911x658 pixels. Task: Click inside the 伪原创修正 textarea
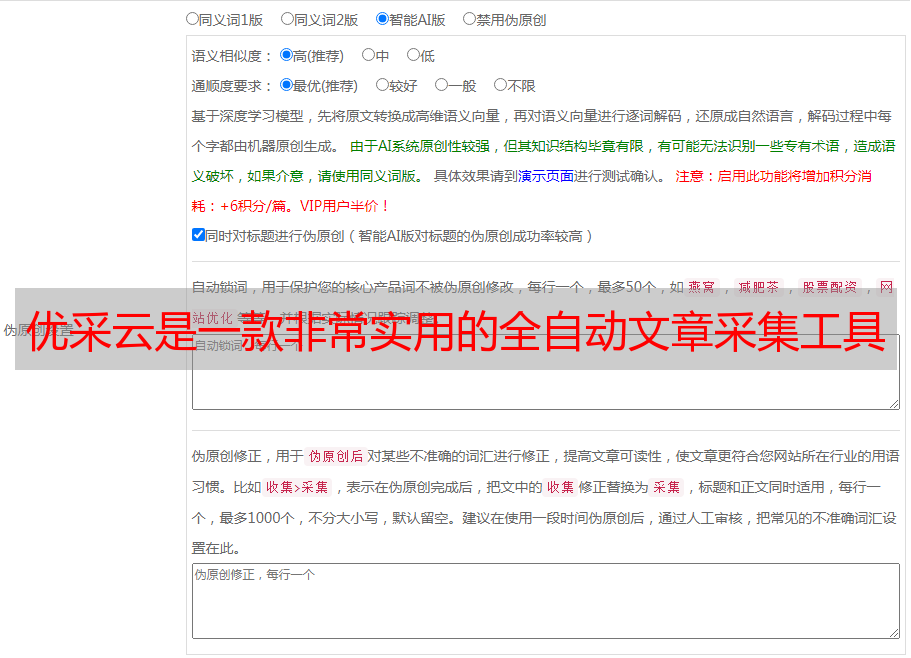pos(546,601)
